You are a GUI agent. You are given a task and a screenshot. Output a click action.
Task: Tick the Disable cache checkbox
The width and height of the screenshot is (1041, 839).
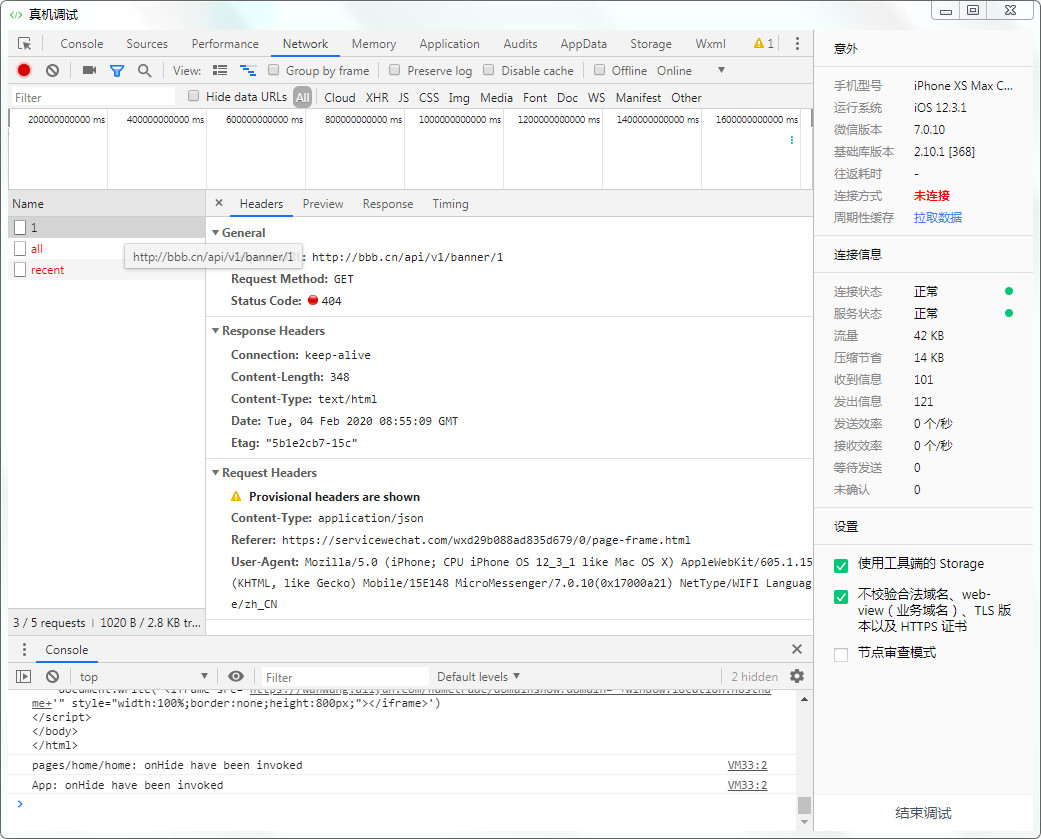point(489,70)
